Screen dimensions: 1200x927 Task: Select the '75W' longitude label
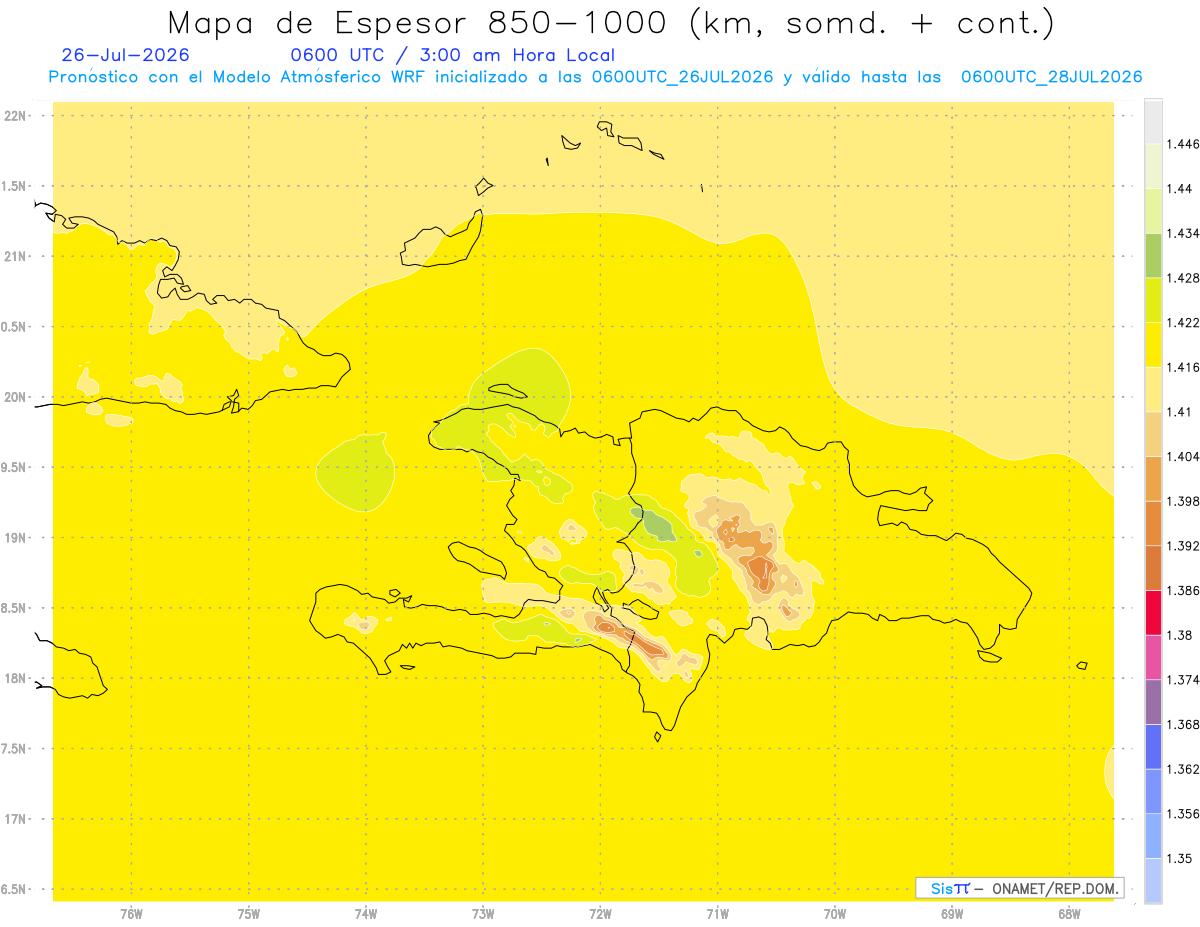tap(249, 914)
